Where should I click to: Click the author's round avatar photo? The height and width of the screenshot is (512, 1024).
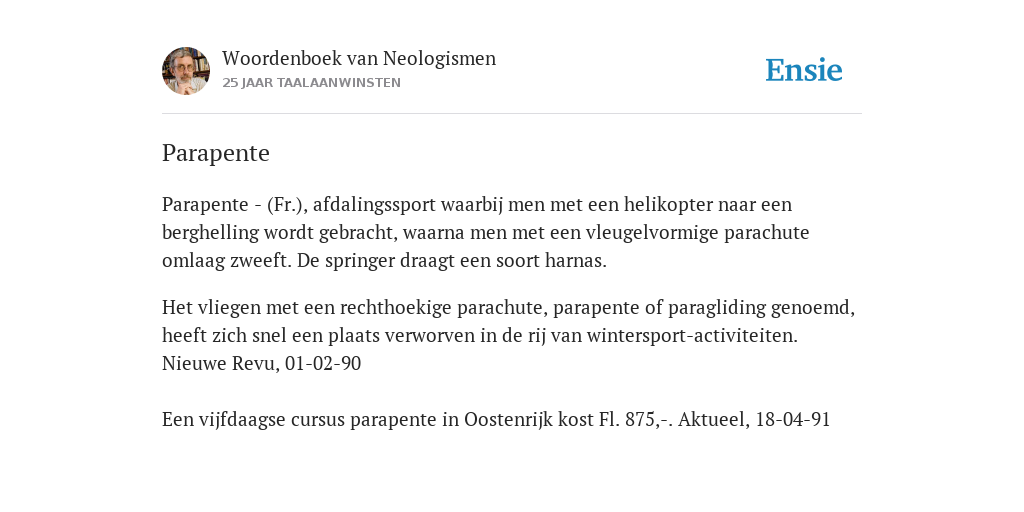tap(186, 71)
